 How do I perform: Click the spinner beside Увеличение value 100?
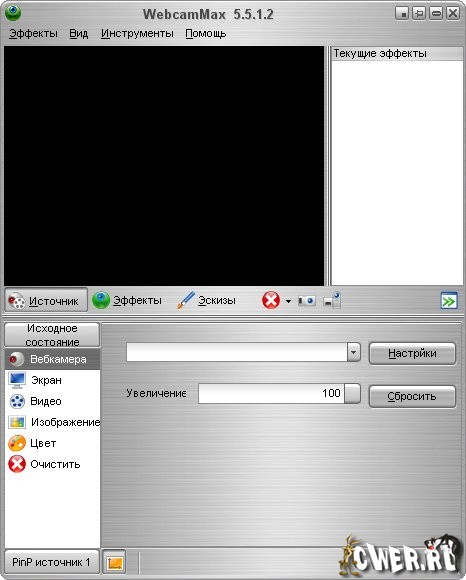pyautogui.click(x=352, y=393)
